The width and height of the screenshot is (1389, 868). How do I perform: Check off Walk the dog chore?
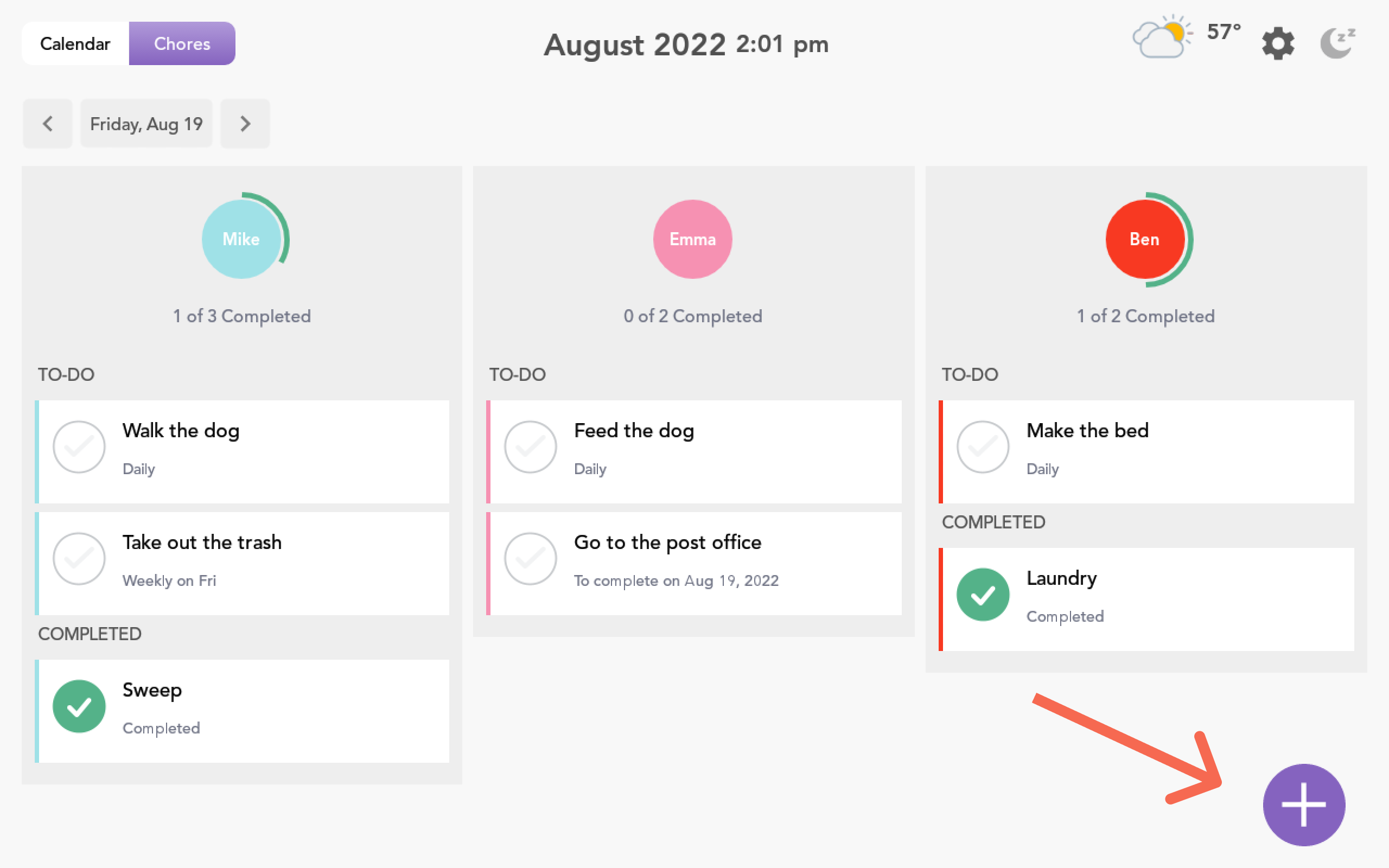click(x=79, y=446)
